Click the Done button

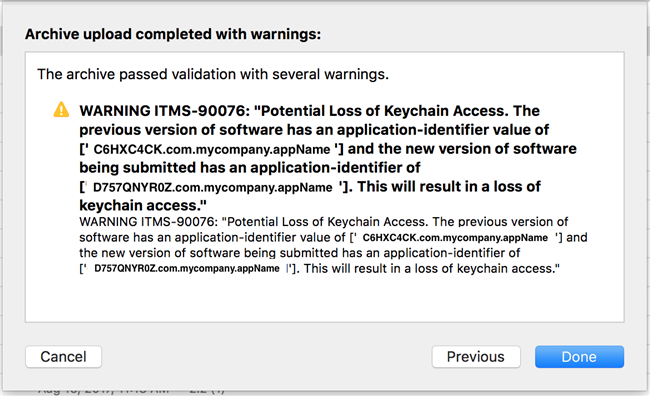pyautogui.click(x=579, y=357)
